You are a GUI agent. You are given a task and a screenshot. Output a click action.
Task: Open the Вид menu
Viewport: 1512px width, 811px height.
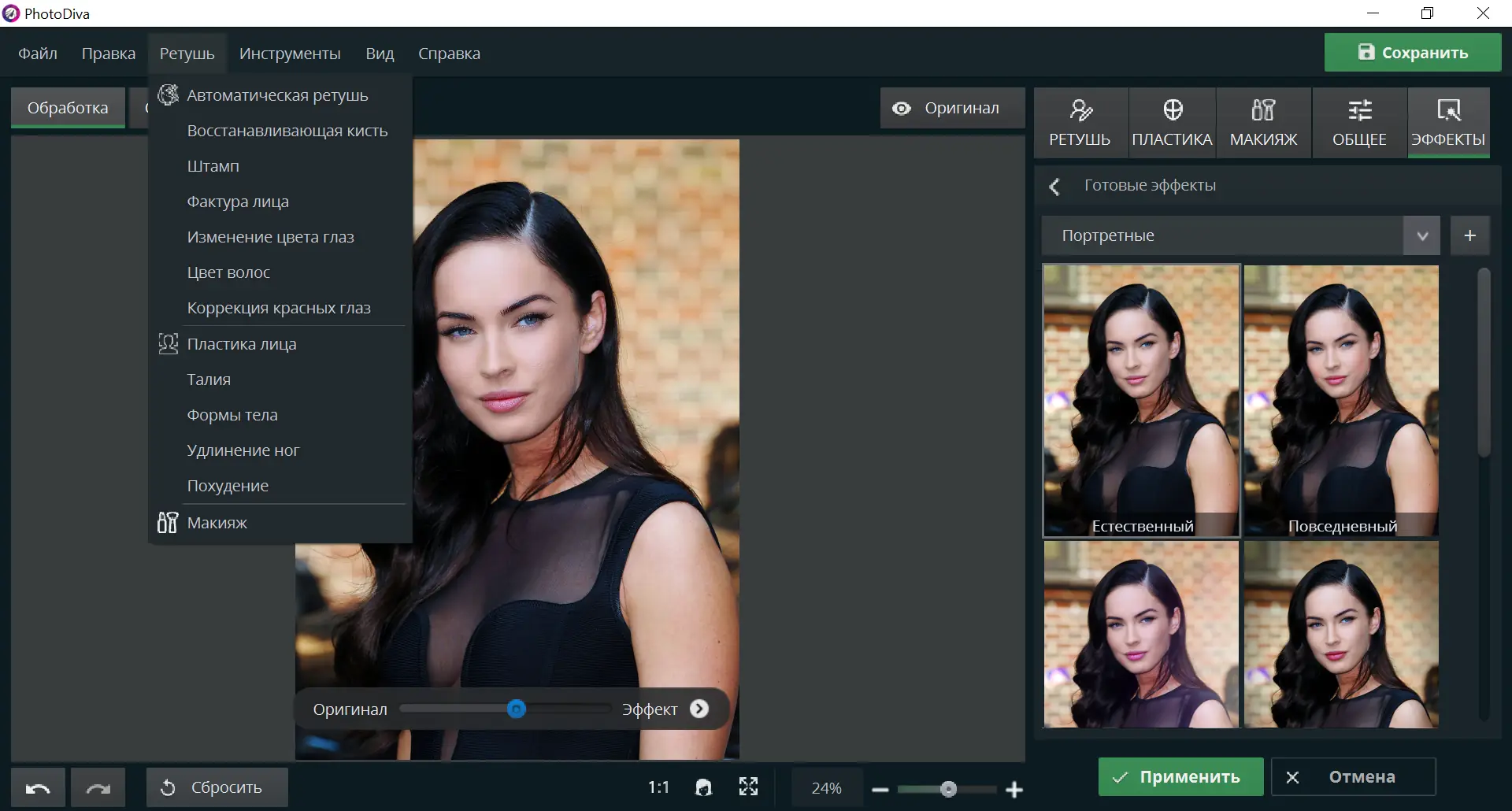tap(380, 54)
